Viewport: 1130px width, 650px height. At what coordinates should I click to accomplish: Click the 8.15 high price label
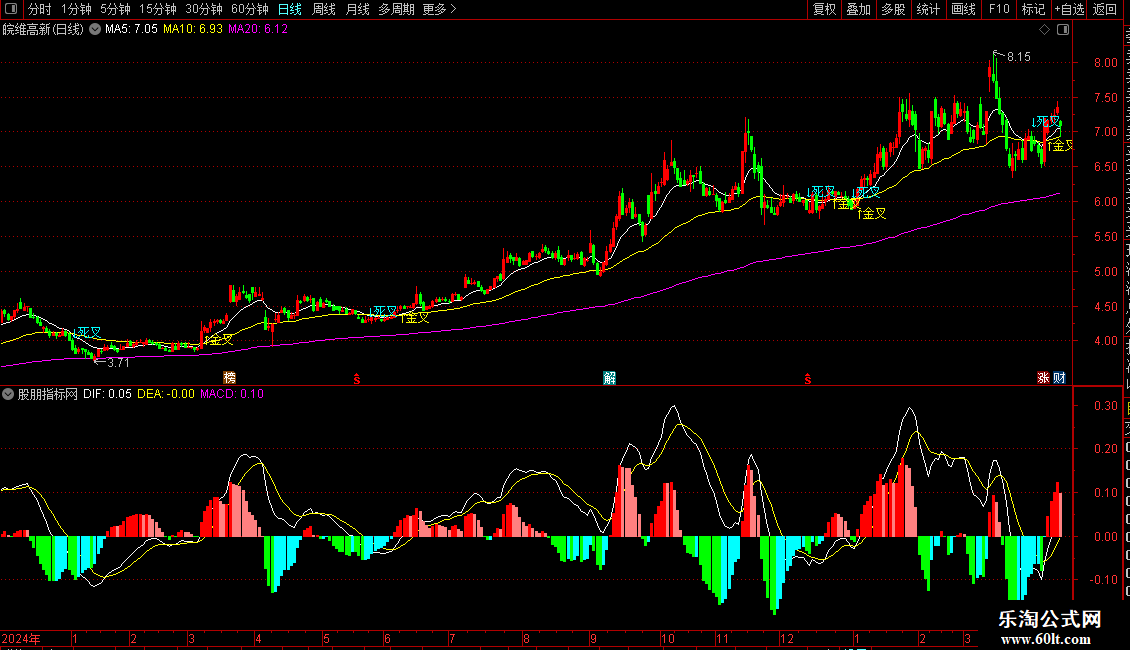1019,57
